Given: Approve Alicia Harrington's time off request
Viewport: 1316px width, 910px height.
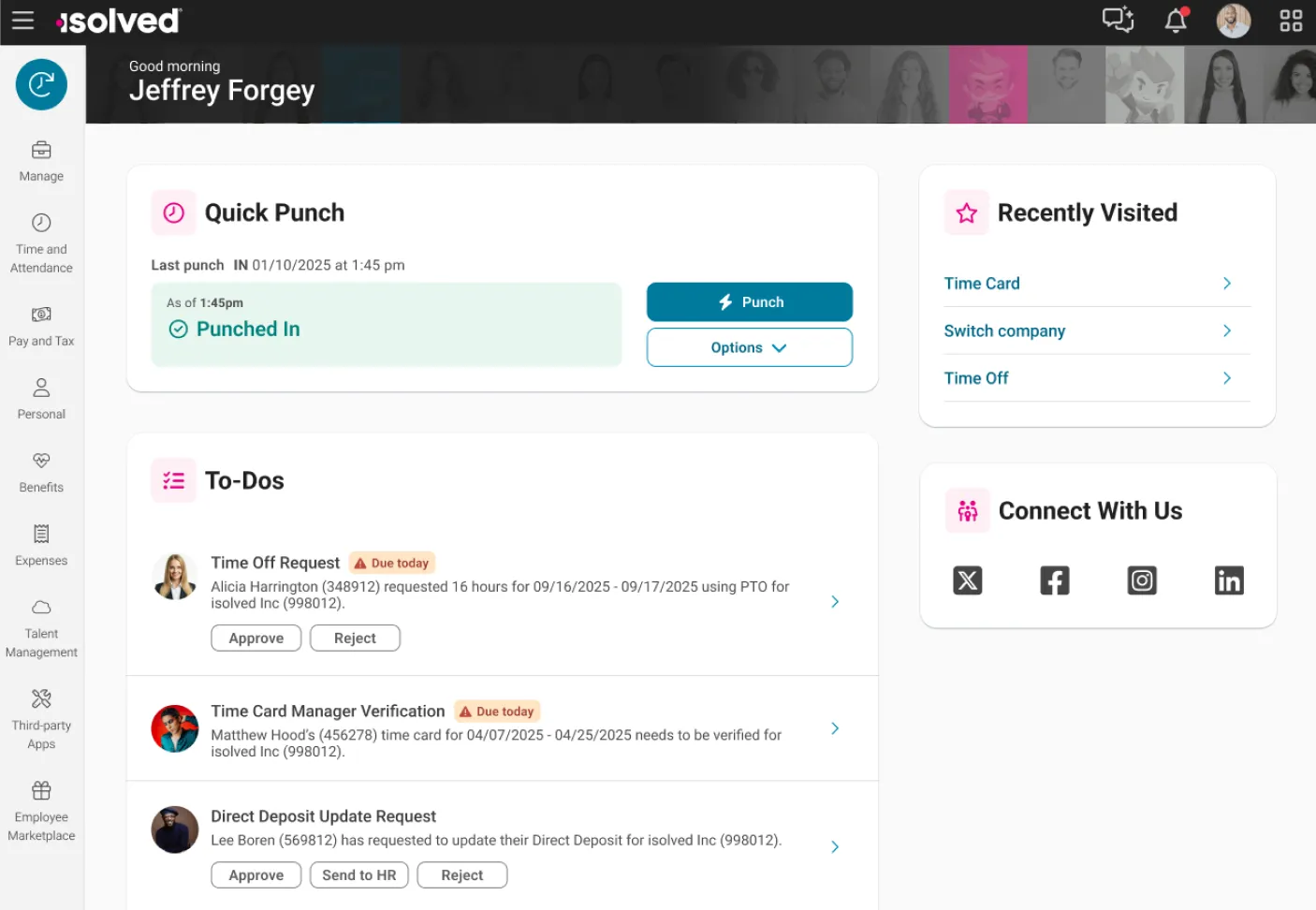Looking at the screenshot, I should coord(256,638).
